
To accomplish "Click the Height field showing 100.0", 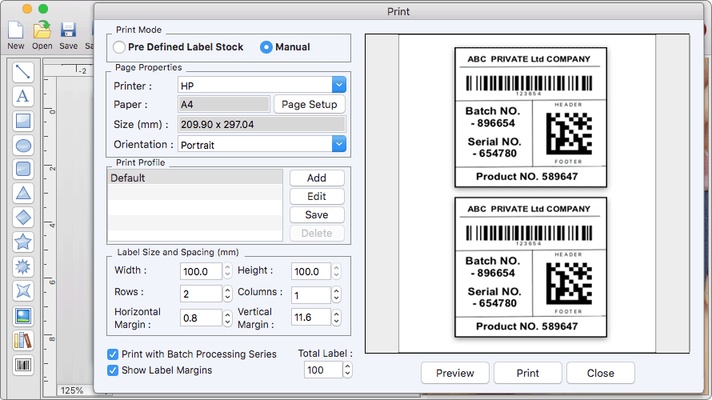I will click(311, 271).
